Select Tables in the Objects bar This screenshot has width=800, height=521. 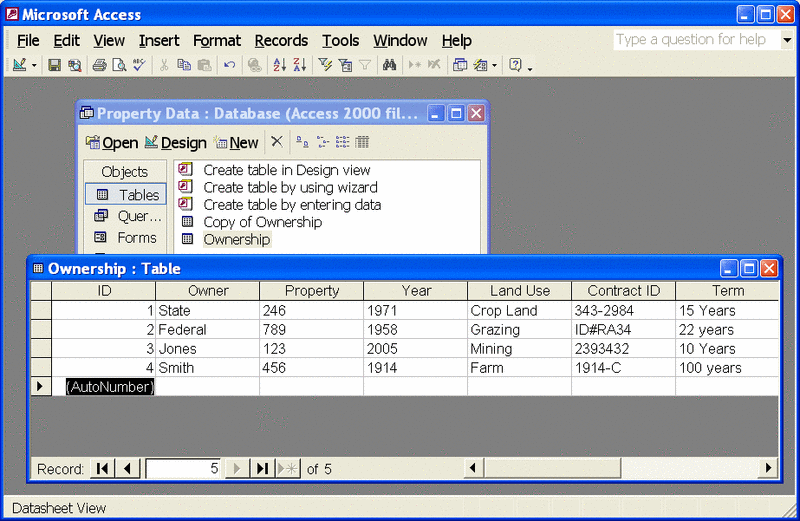[x=126, y=194]
